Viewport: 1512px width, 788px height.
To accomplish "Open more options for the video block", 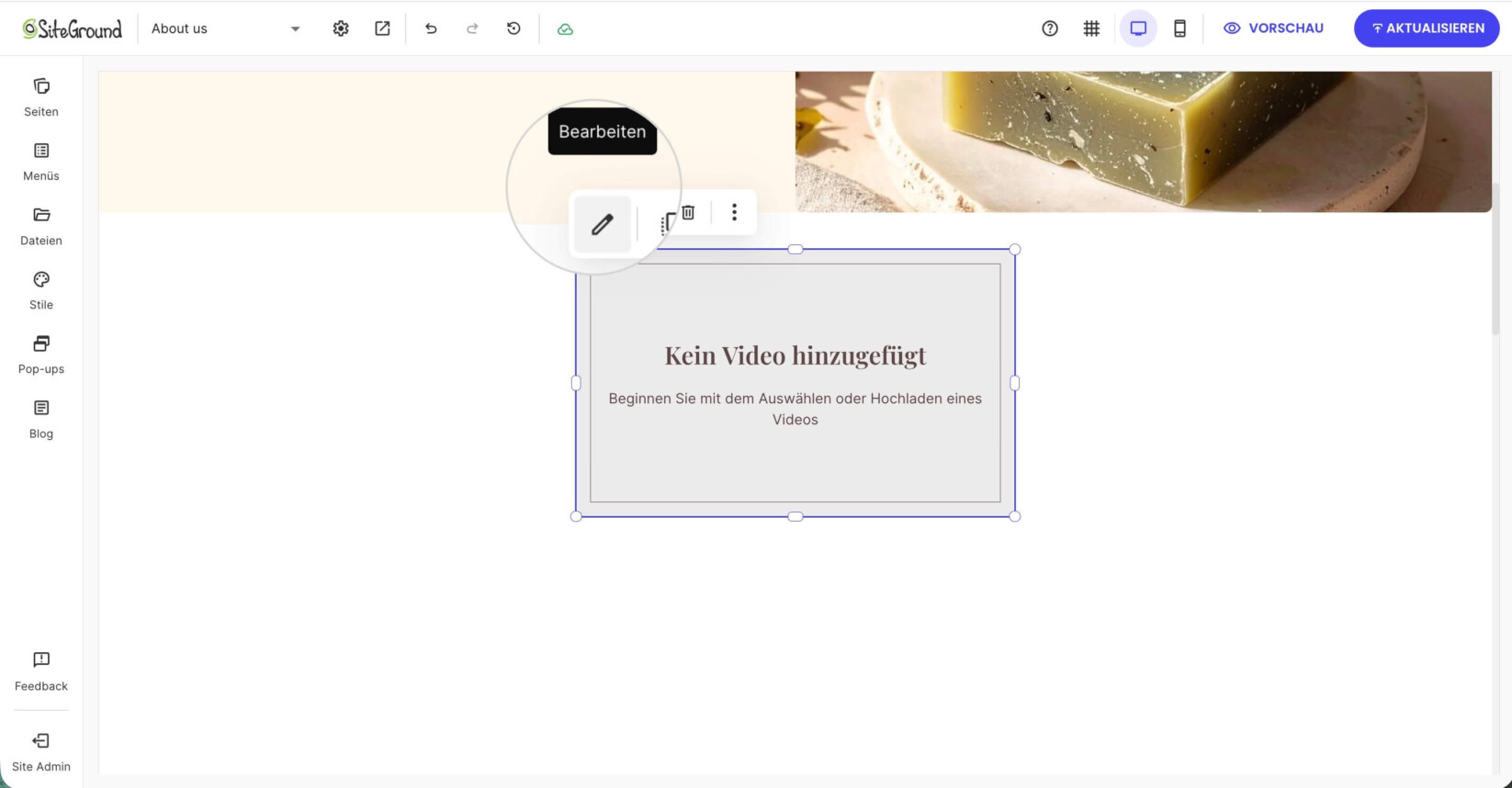I will pyautogui.click(x=734, y=212).
